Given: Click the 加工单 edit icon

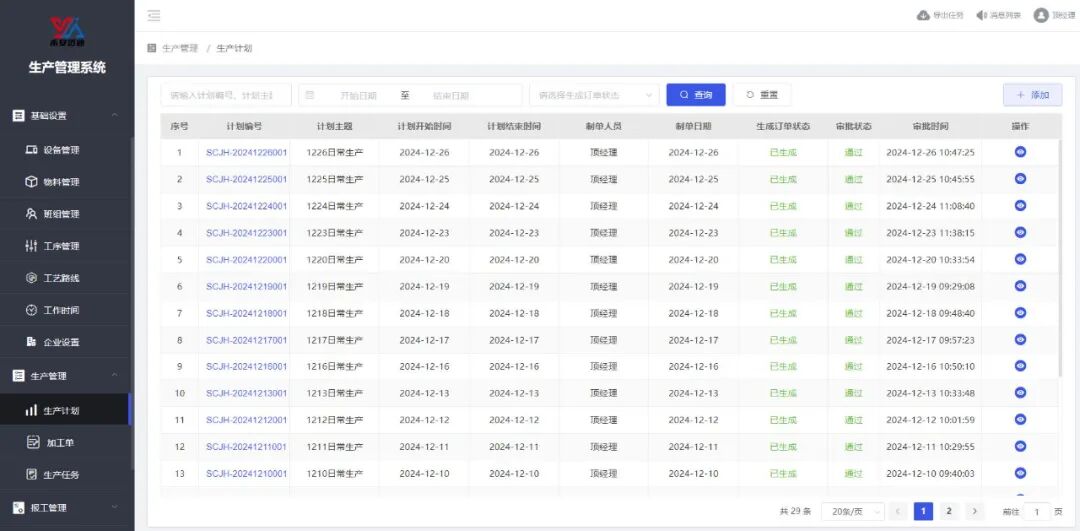Looking at the screenshot, I should click(x=32, y=442).
